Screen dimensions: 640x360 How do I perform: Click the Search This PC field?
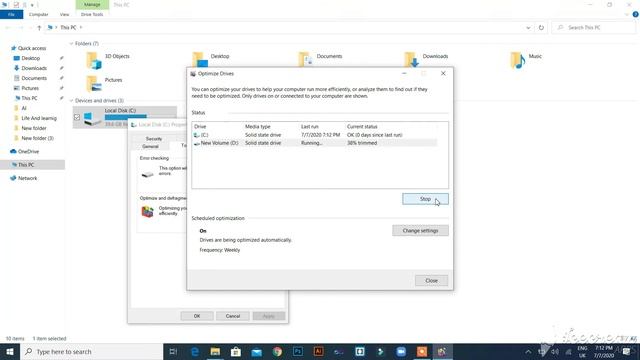click(594, 27)
